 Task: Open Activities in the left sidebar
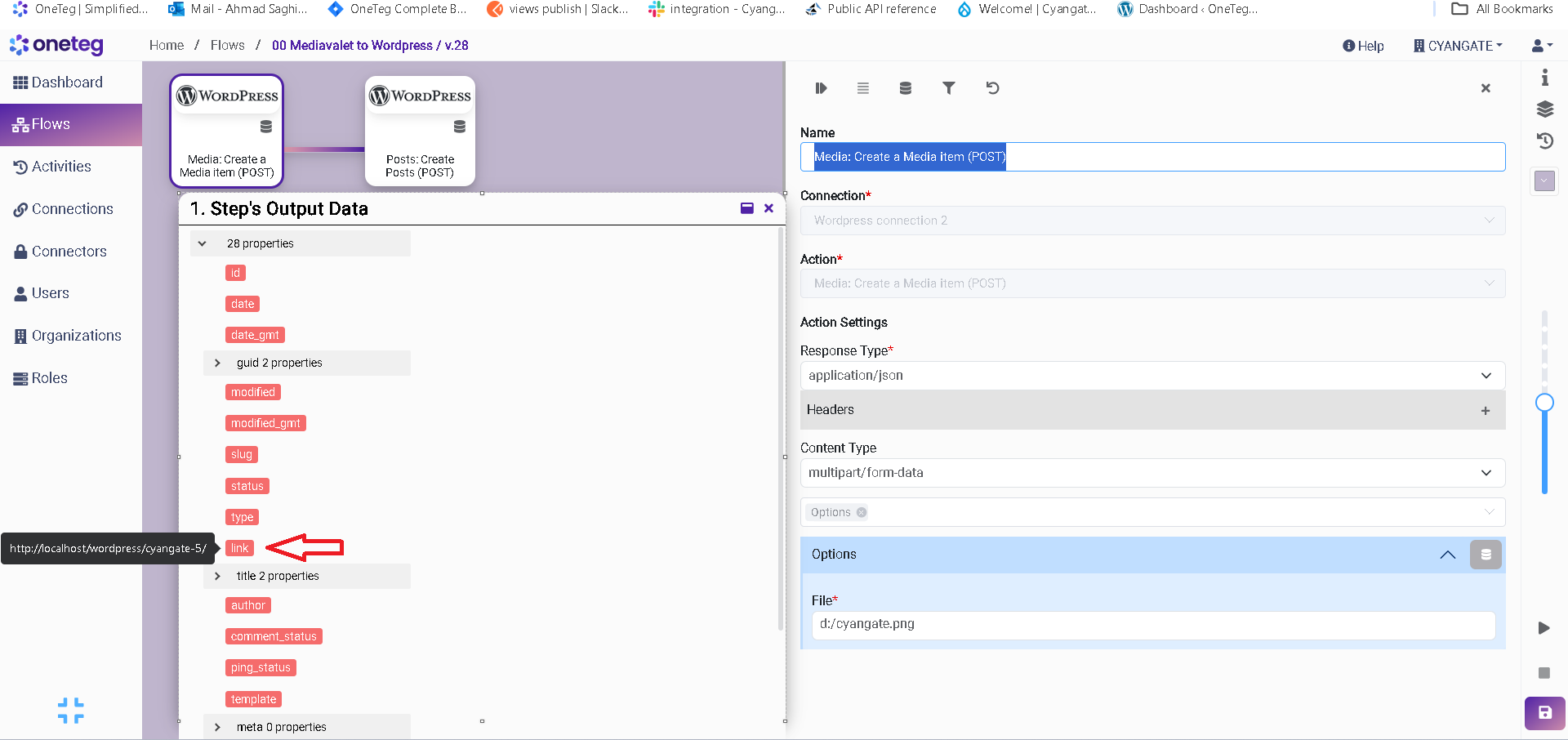(61, 167)
